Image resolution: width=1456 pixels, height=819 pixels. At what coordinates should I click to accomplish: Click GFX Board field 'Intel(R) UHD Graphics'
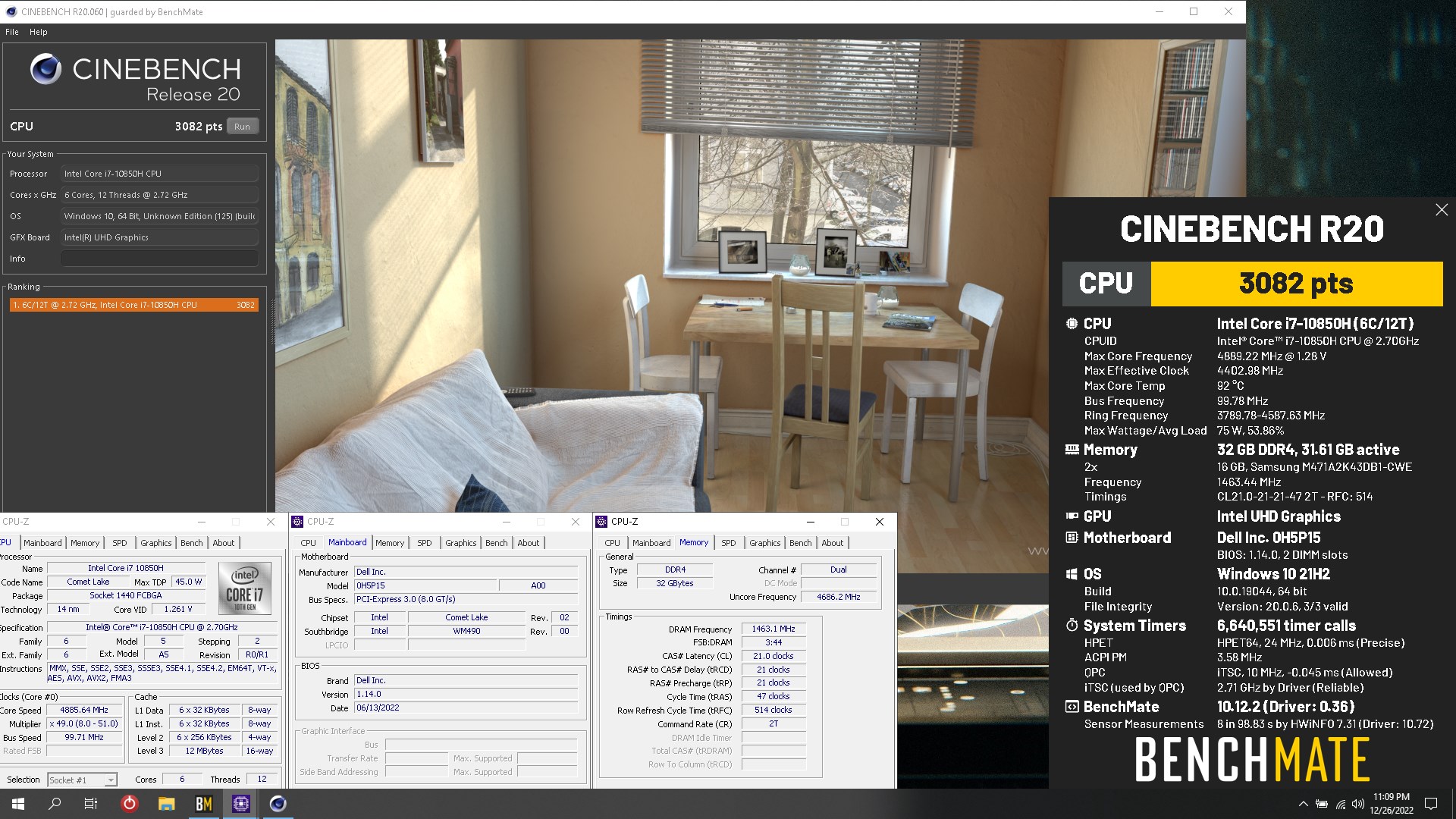(159, 237)
